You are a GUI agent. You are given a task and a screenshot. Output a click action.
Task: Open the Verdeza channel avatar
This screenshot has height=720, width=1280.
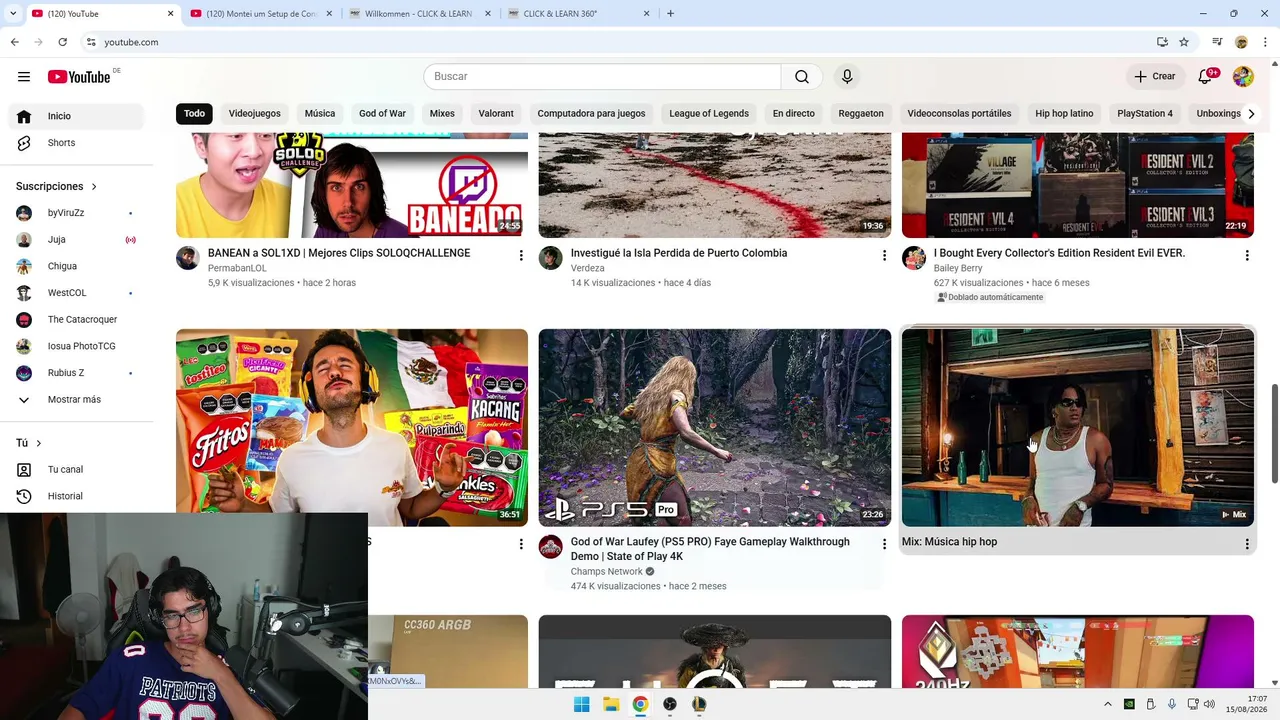click(551, 258)
